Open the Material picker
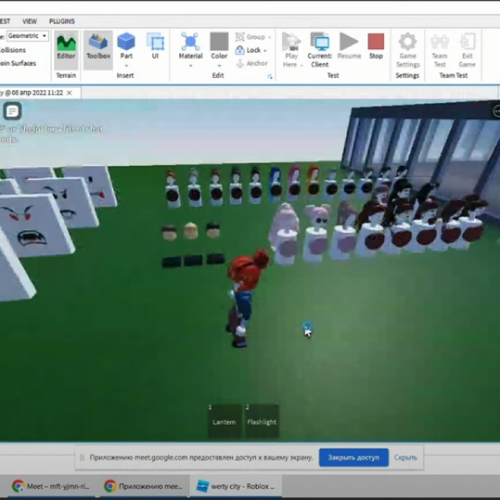Screen dimensions: 500x500 point(190,46)
